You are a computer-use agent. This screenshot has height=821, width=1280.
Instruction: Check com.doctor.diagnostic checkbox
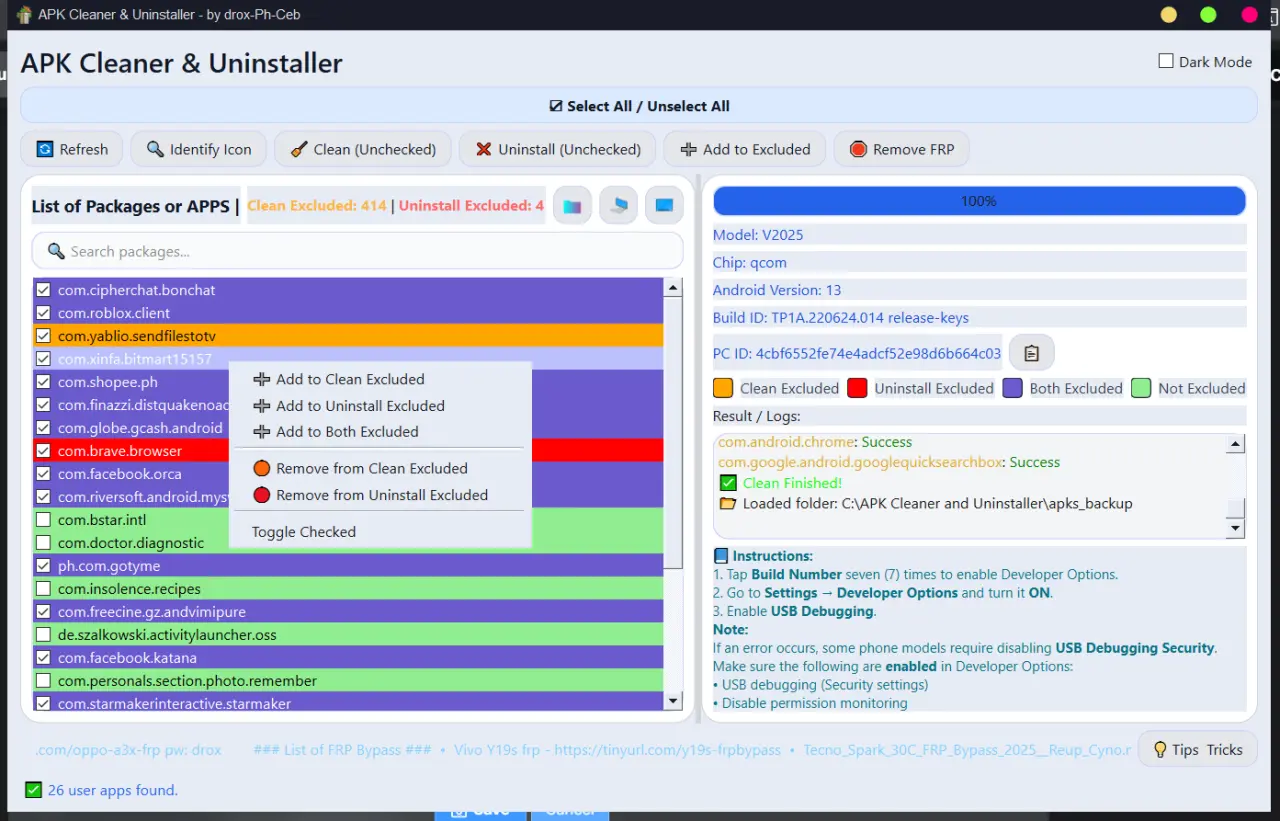[x=43, y=543]
